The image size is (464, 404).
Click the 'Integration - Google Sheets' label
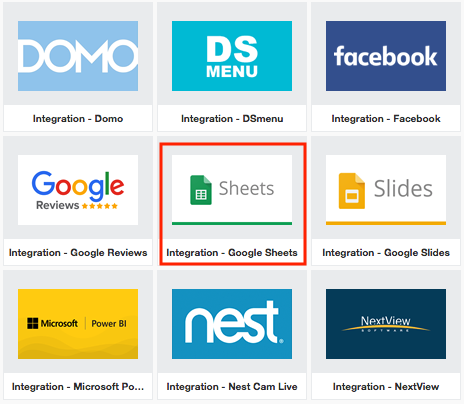pos(232,253)
